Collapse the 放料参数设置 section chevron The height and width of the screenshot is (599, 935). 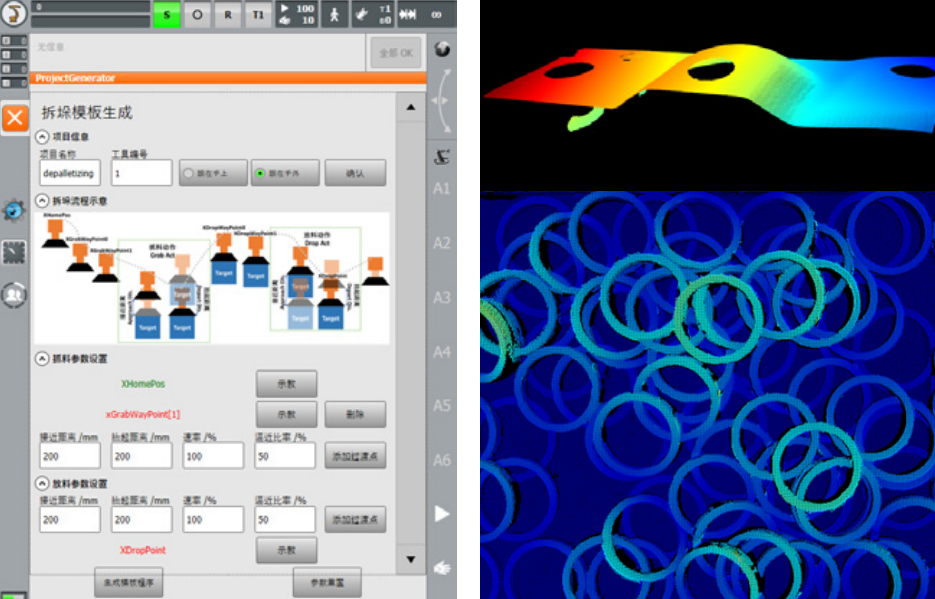pos(42,483)
